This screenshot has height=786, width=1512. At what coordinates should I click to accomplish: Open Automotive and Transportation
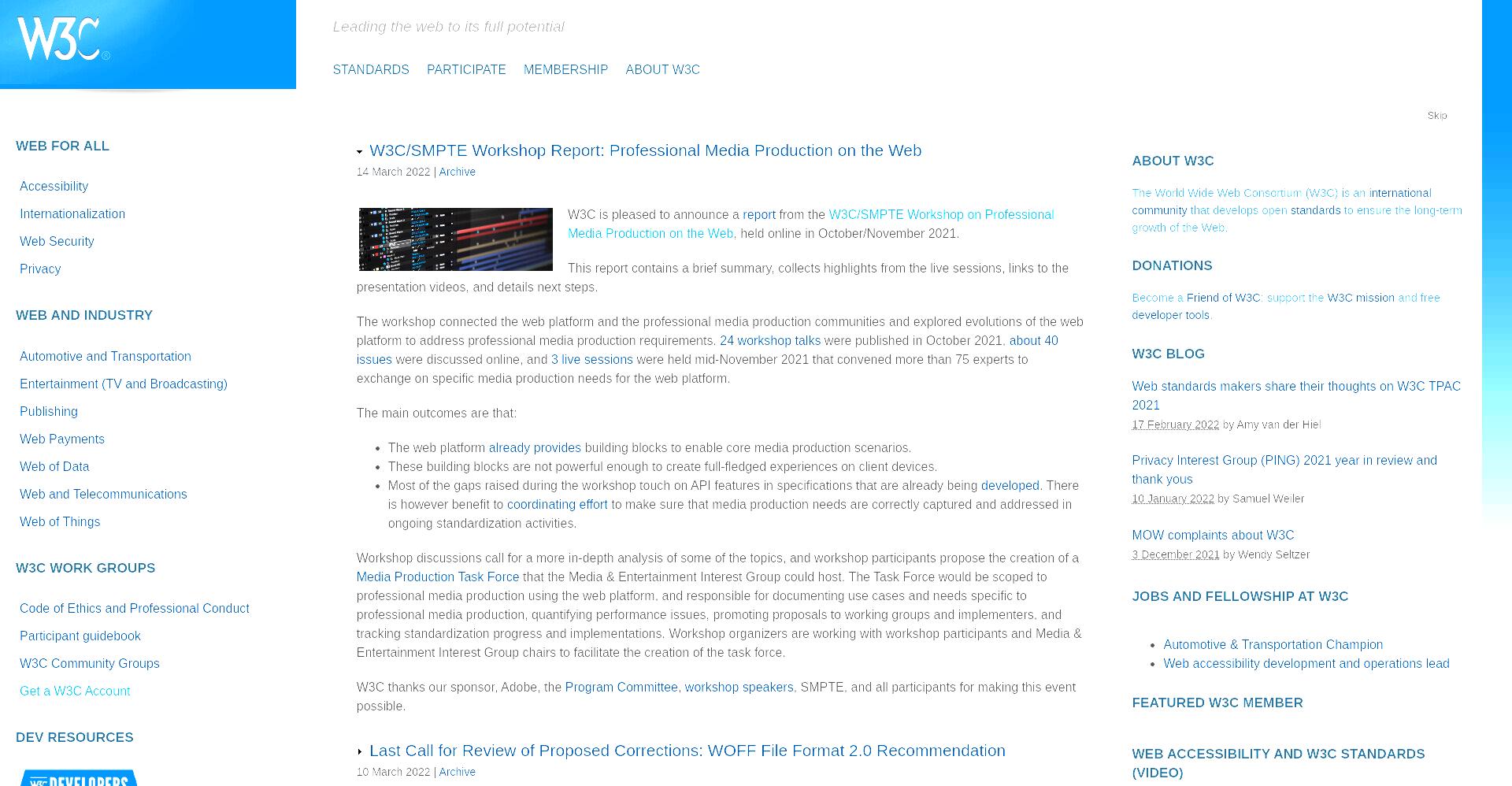tap(106, 356)
